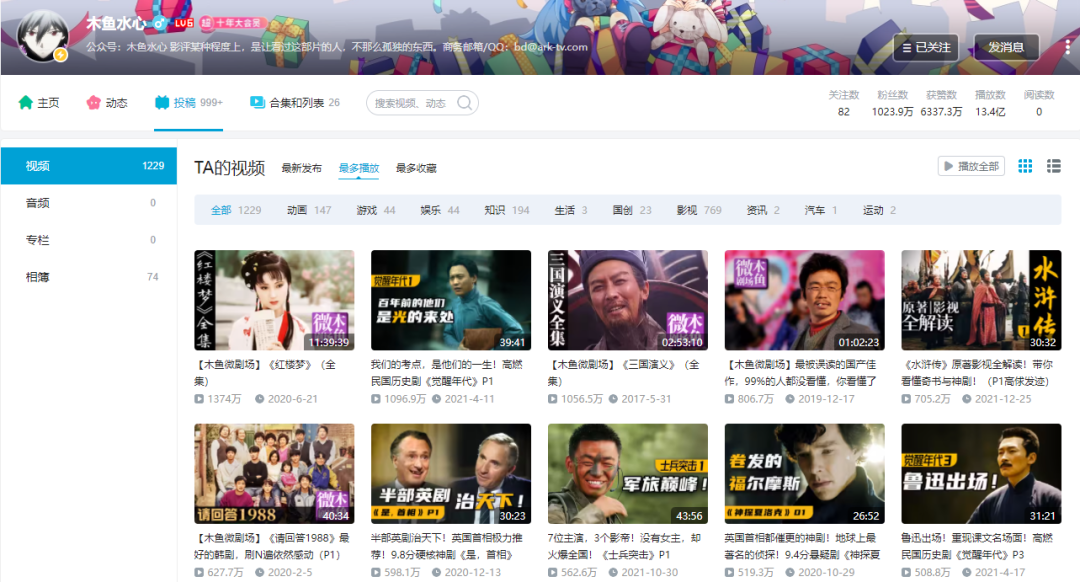The image size is (1080, 582).
Task: Click the male gender icon beside username
Action: click(x=160, y=23)
